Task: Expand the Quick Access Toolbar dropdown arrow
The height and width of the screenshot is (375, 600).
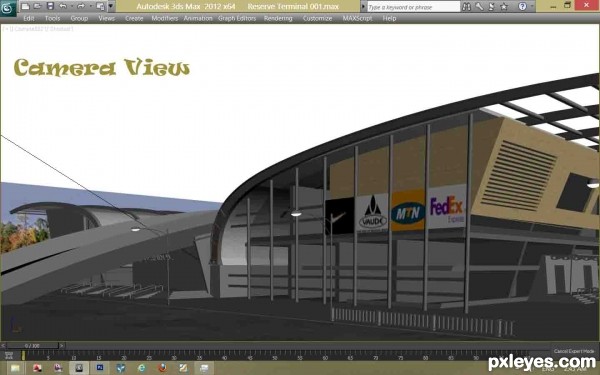Action: (111, 6)
